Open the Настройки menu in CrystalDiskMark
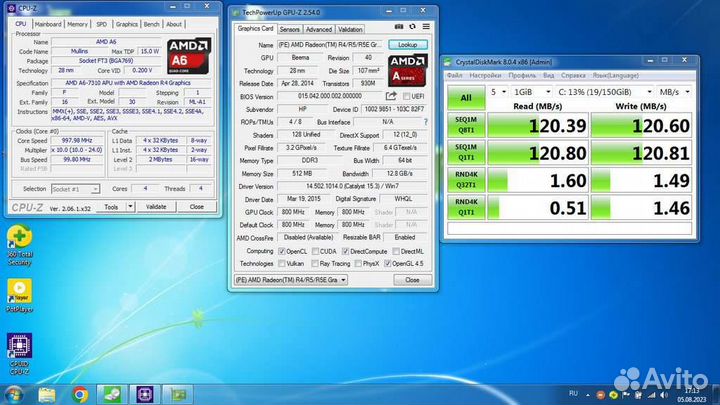This screenshot has width=720, height=405. tap(485, 75)
